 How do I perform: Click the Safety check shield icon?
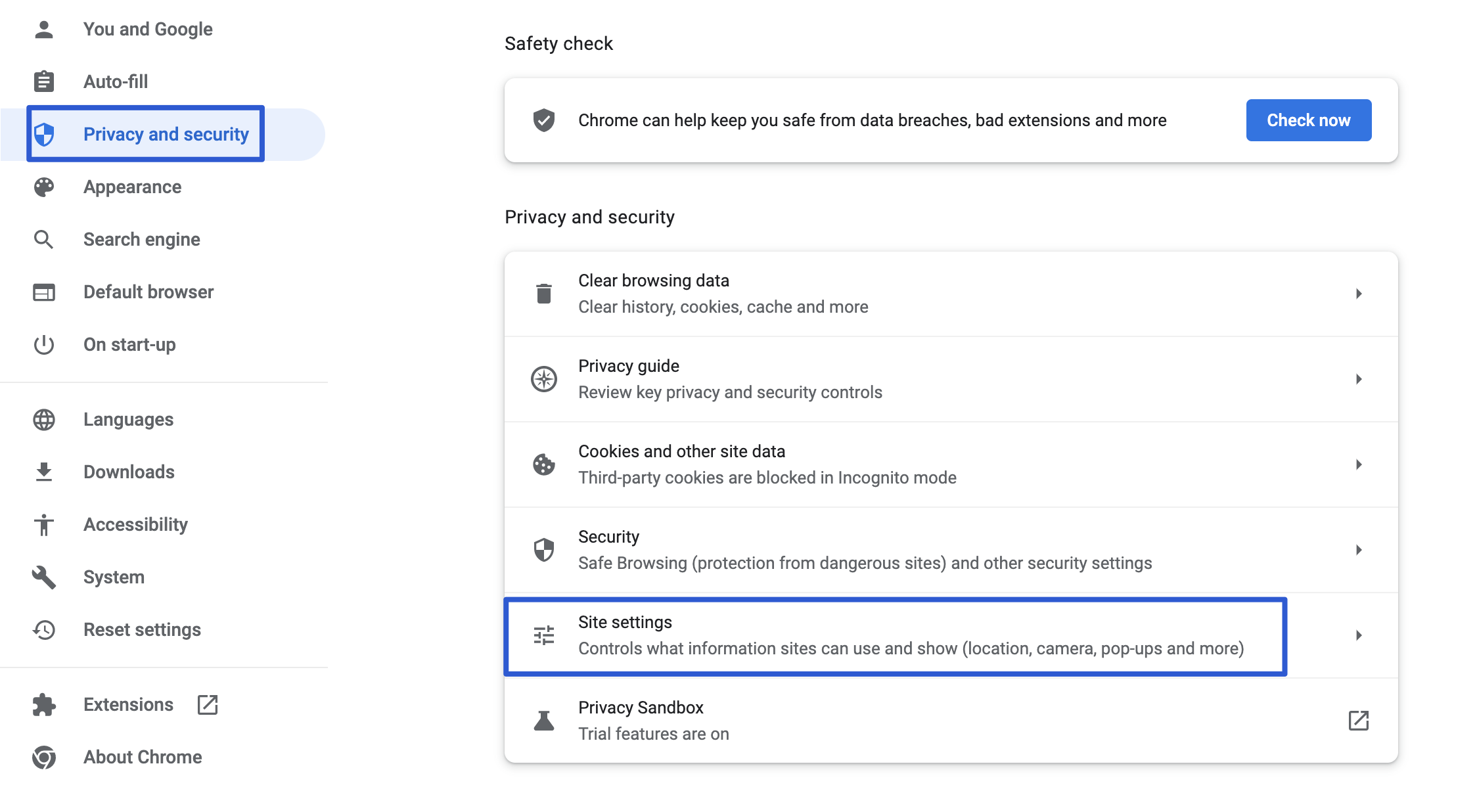click(x=544, y=120)
